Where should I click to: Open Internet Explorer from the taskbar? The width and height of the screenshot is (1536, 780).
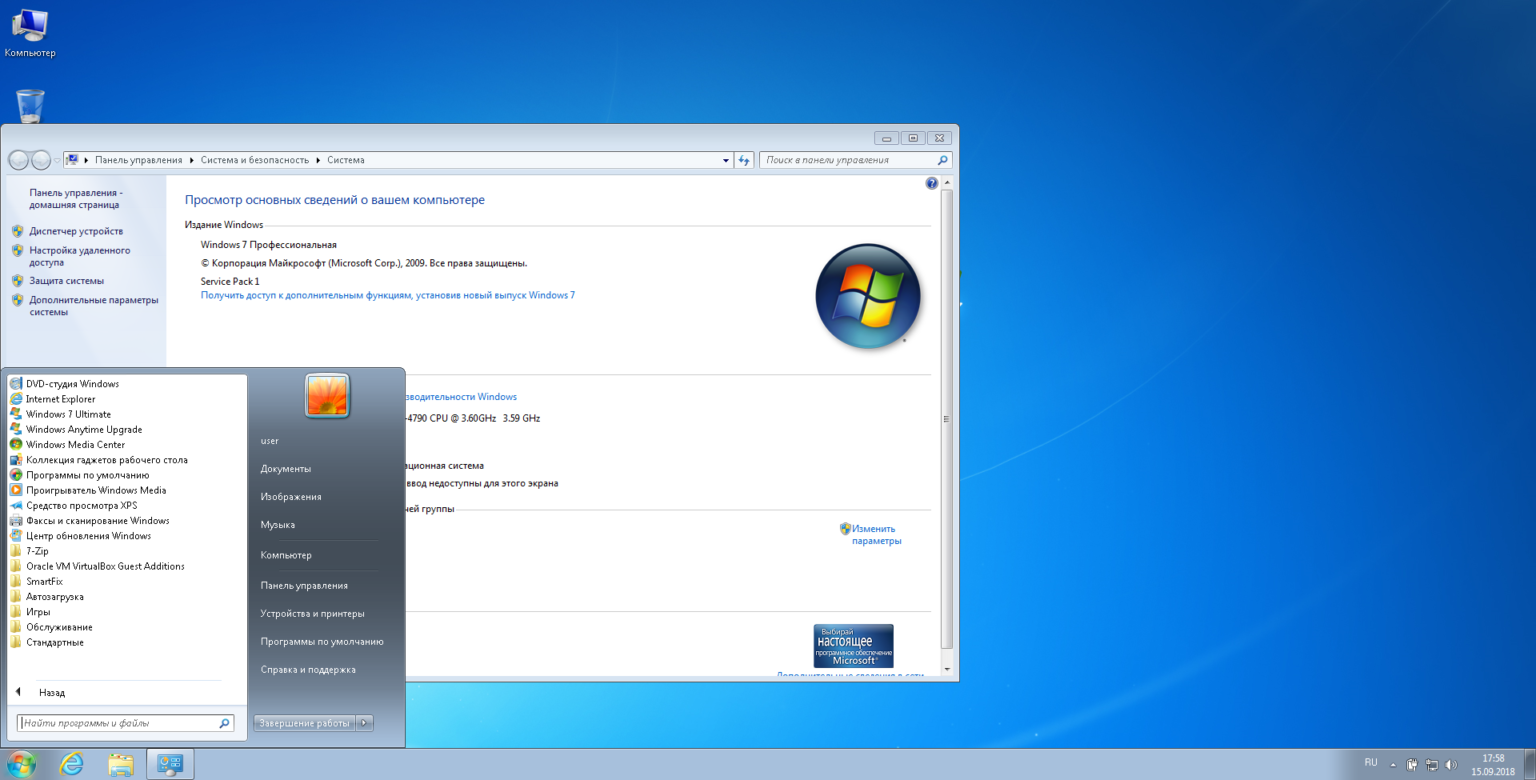(x=72, y=765)
